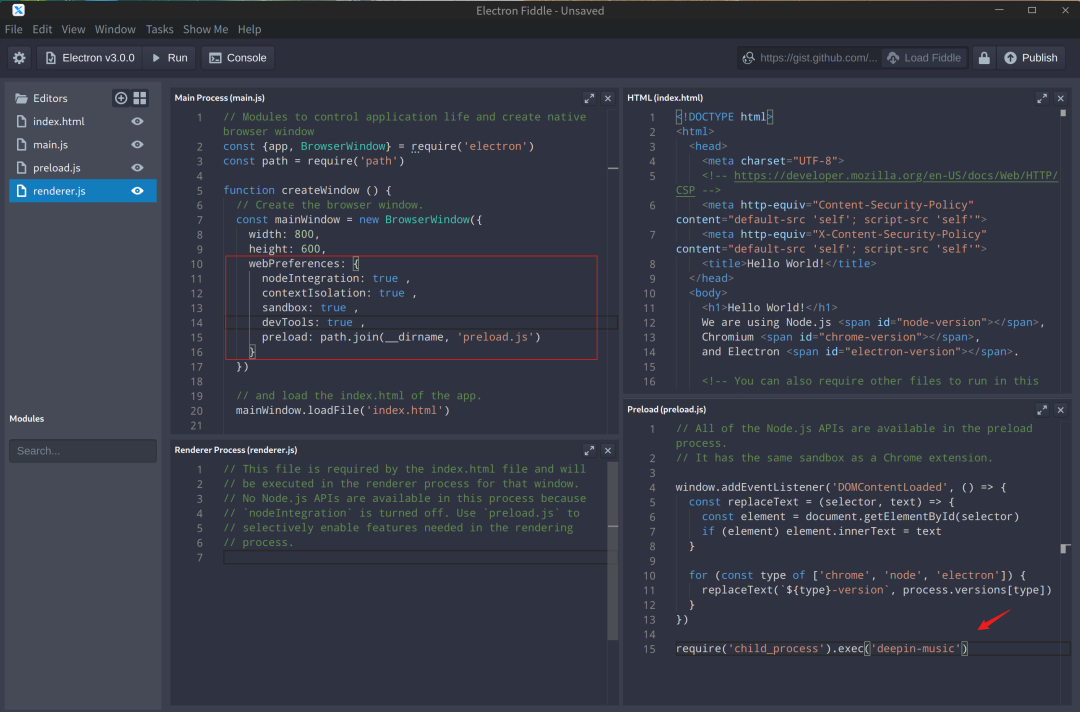This screenshot has width=1080, height=712.
Task: Open the Show Me menu
Action: tap(205, 30)
